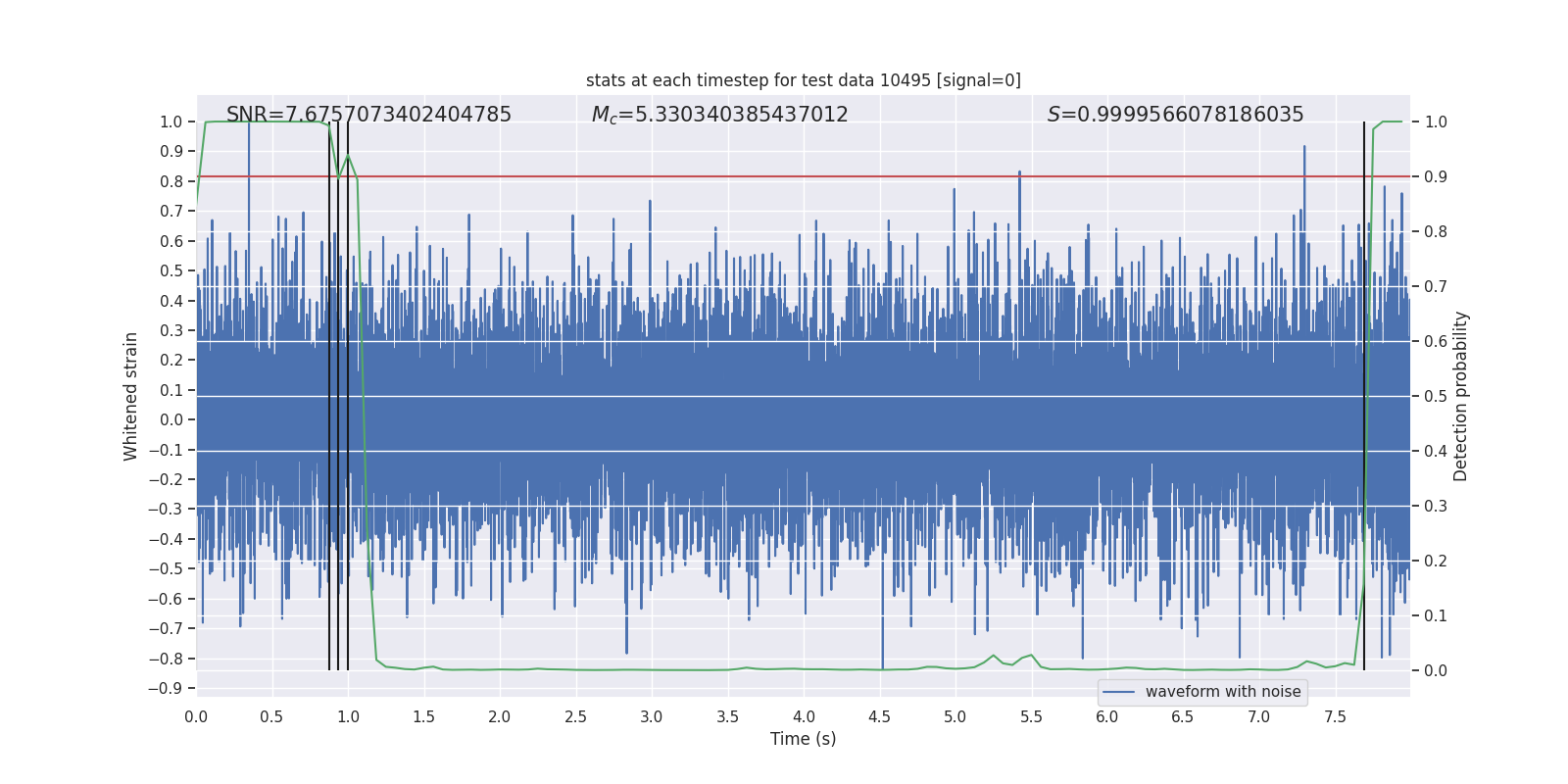The image size is (1568, 784).
Task: Click the black vertical marker near 7.7 s
Action: click(1364, 396)
